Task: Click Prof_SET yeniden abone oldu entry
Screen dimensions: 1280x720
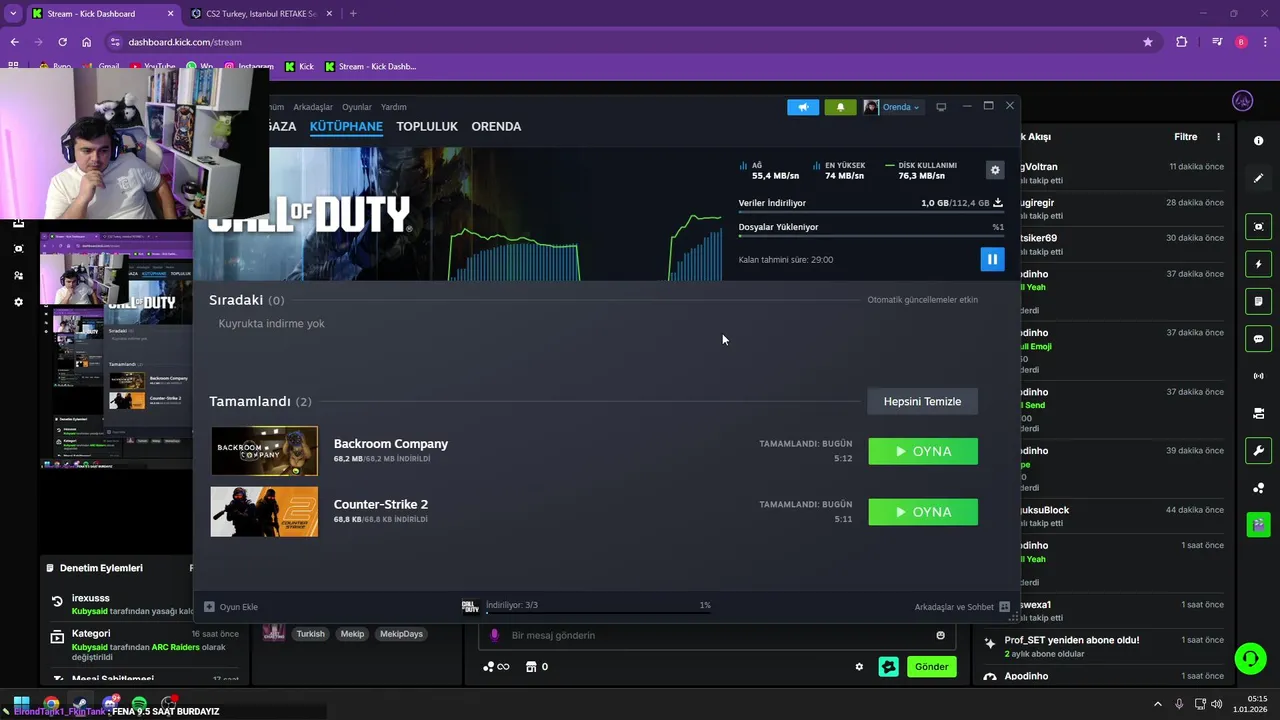Action: (x=1103, y=646)
